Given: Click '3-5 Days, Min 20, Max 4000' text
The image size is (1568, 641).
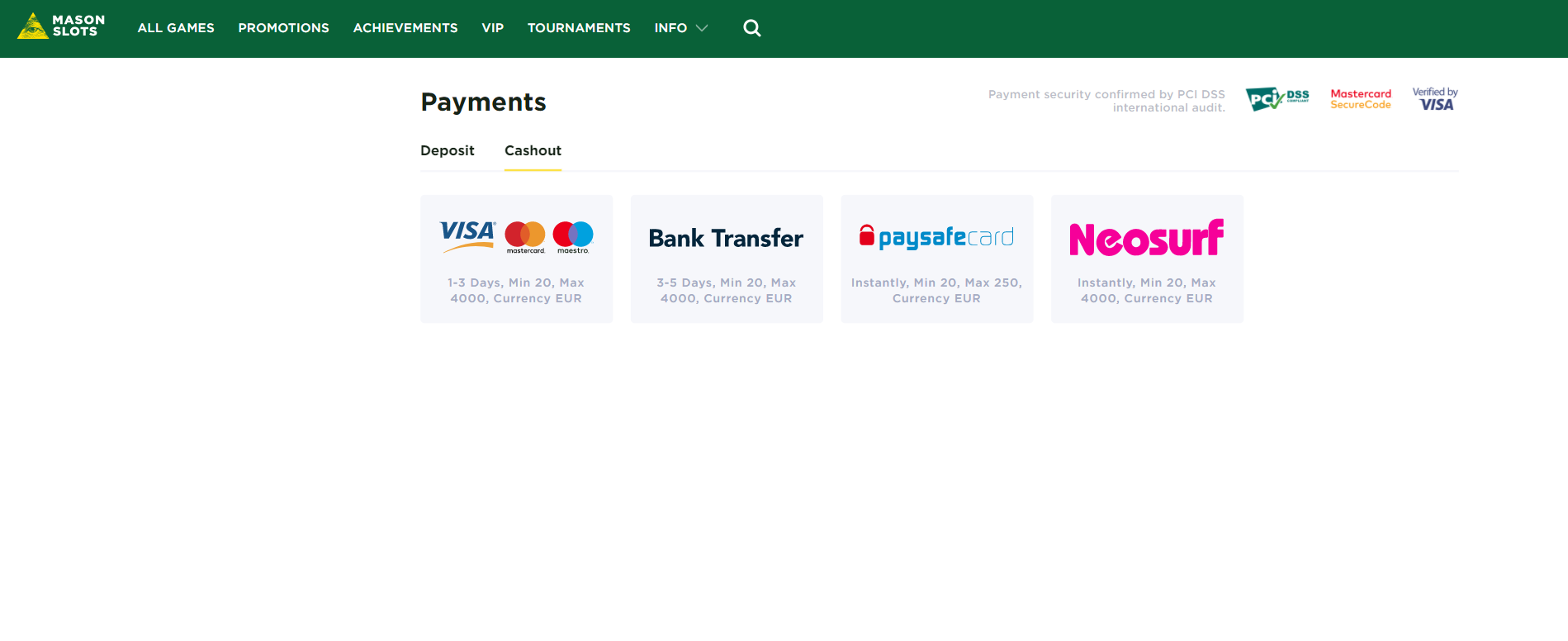Looking at the screenshot, I should tap(727, 291).
